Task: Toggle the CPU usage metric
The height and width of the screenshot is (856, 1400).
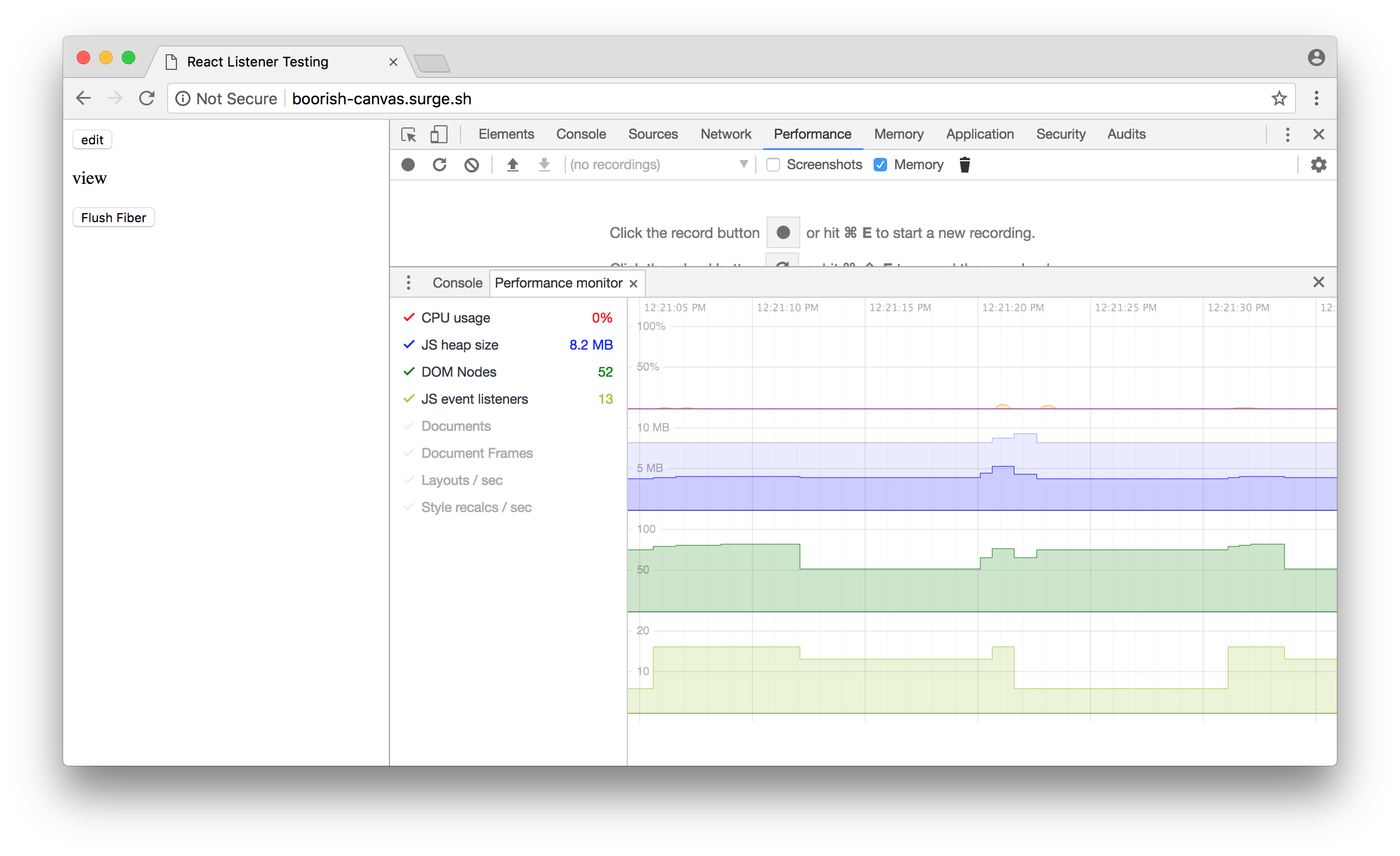Action: coord(455,317)
